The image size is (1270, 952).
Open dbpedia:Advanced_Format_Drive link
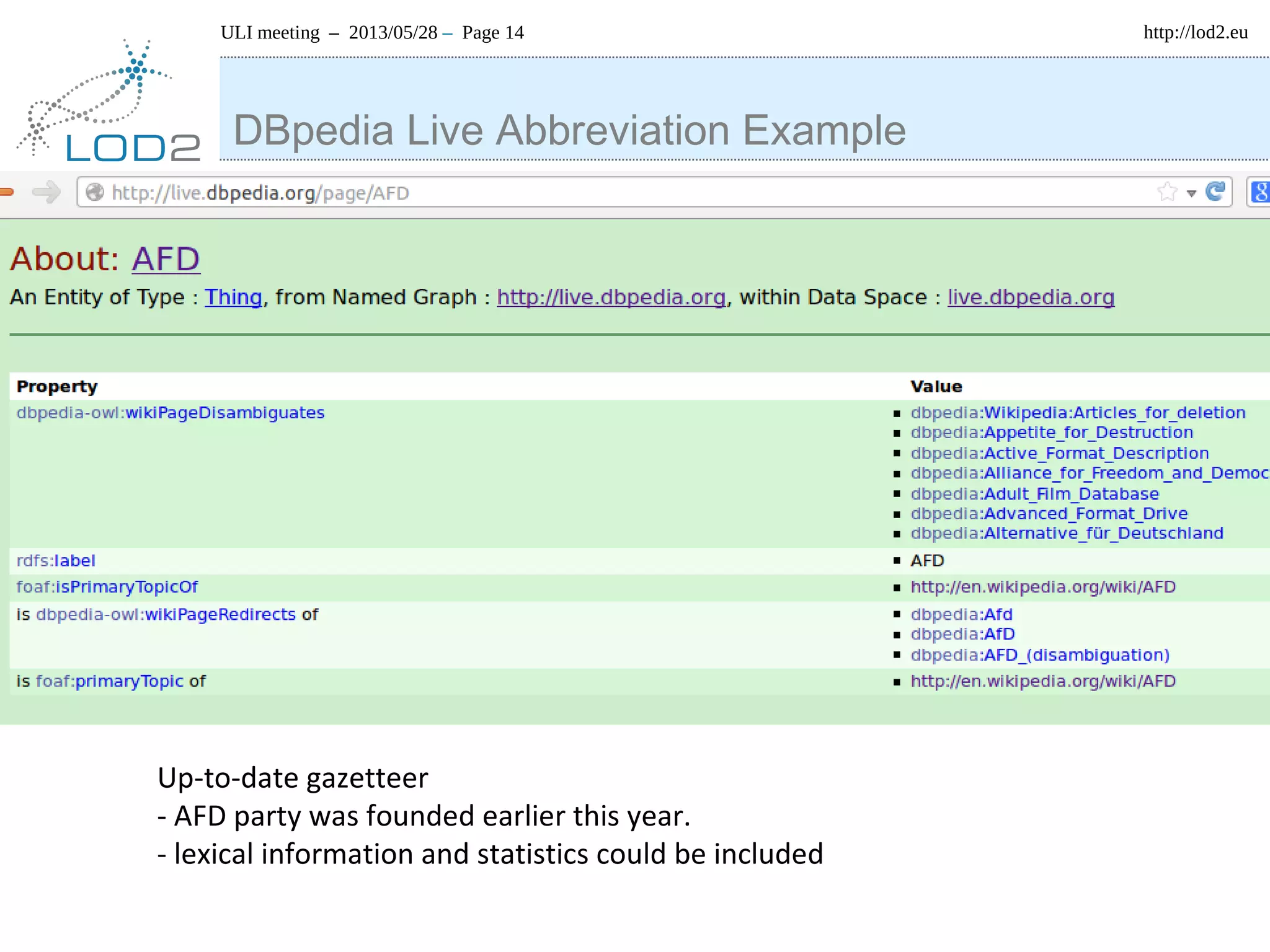coord(1049,514)
